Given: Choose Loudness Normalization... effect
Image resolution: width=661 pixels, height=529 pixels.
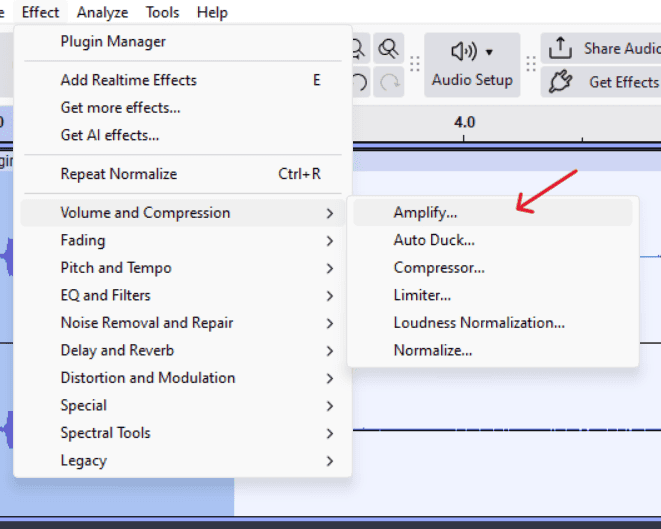Looking at the screenshot, I should coord(492,323).
